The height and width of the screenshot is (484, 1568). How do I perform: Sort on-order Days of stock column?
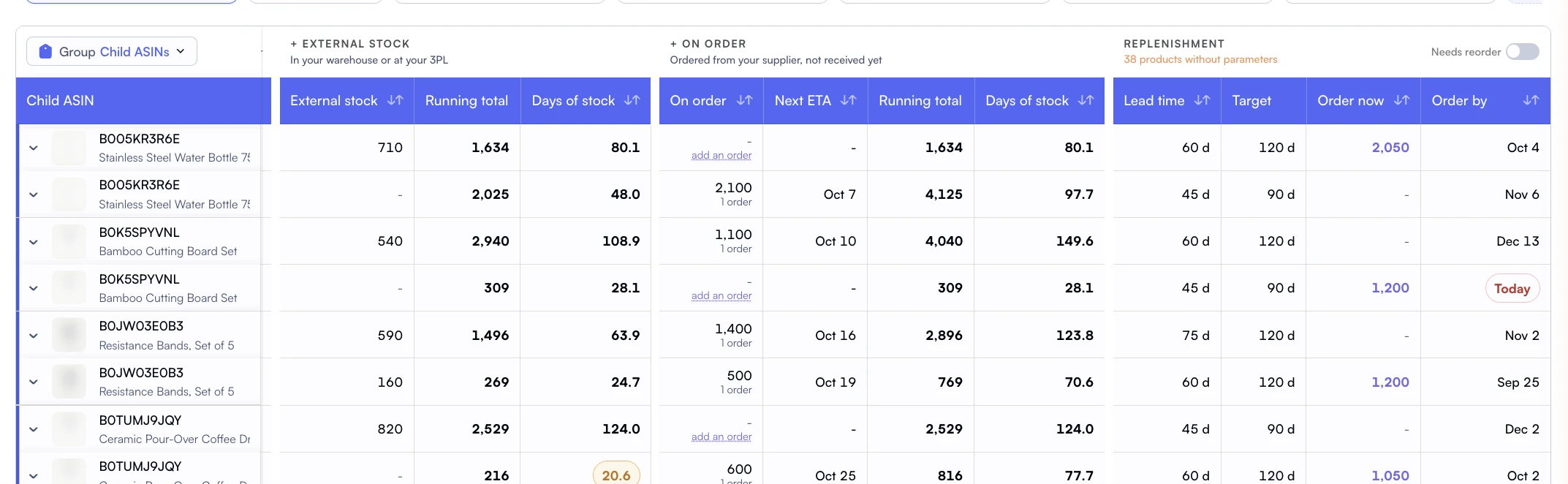point(1086,100)
